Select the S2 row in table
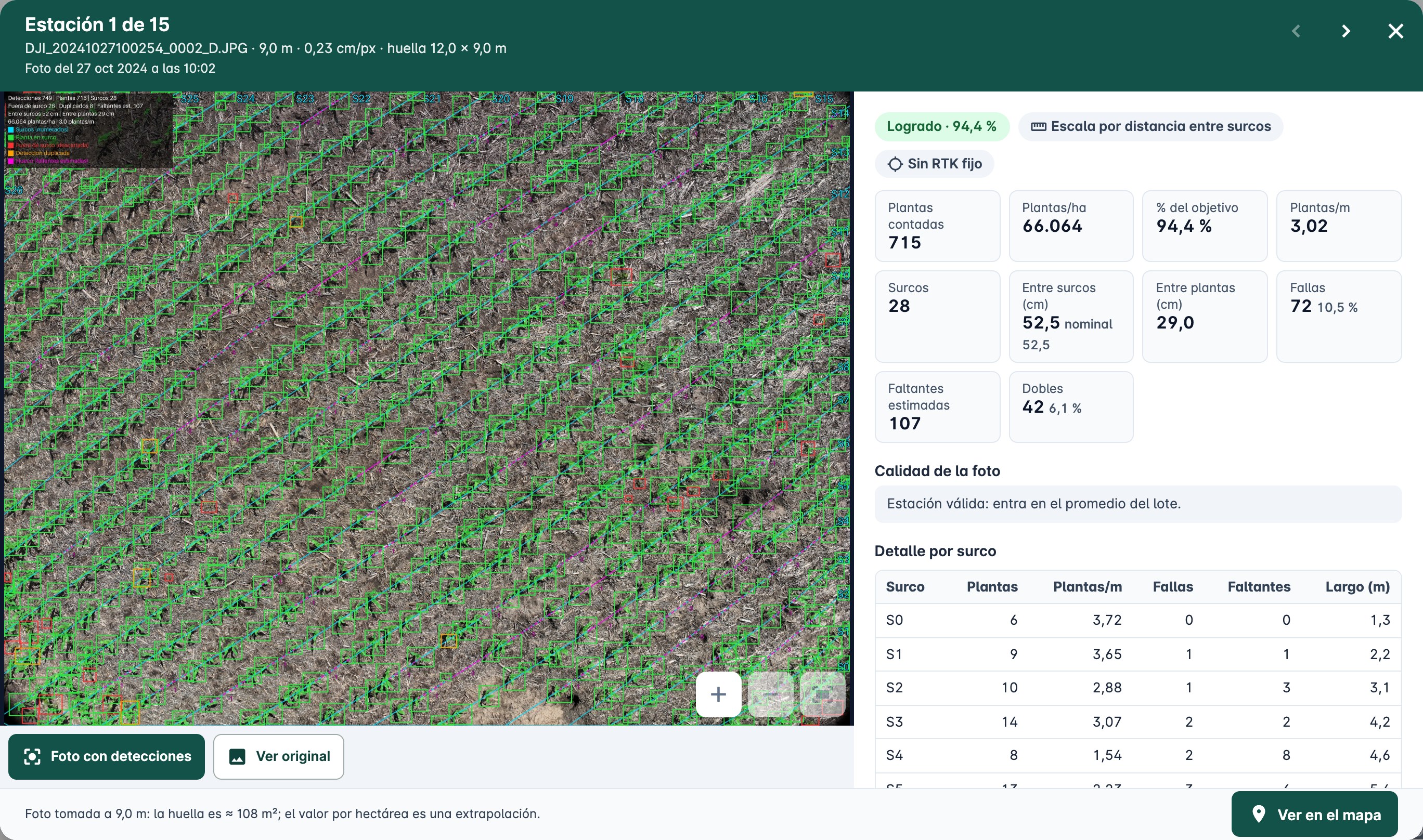Image resolution: width=1423 pixels, height=840 pixels. 1138,688
